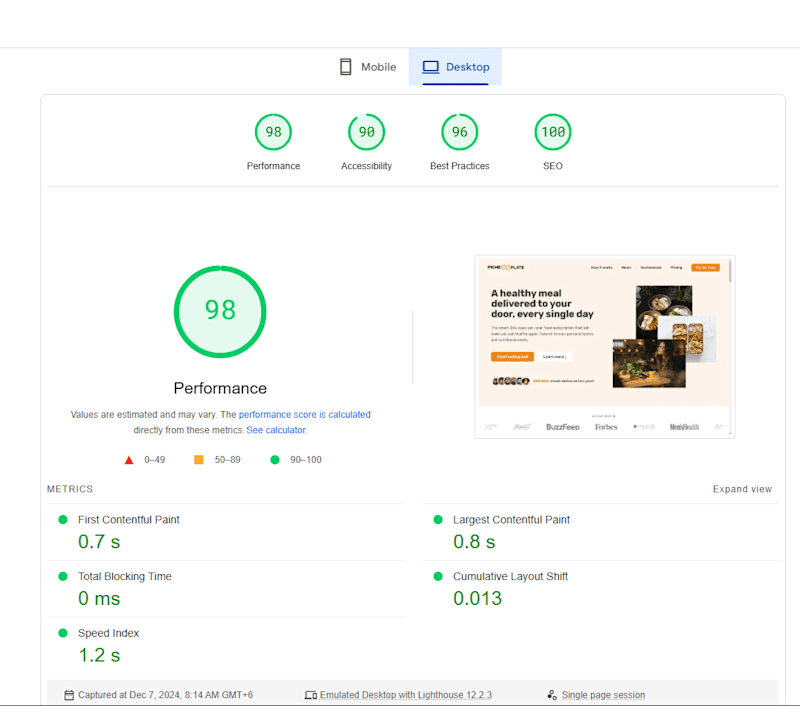Click the Captured at Dec 7, 2024 text

tap(165, 695)
